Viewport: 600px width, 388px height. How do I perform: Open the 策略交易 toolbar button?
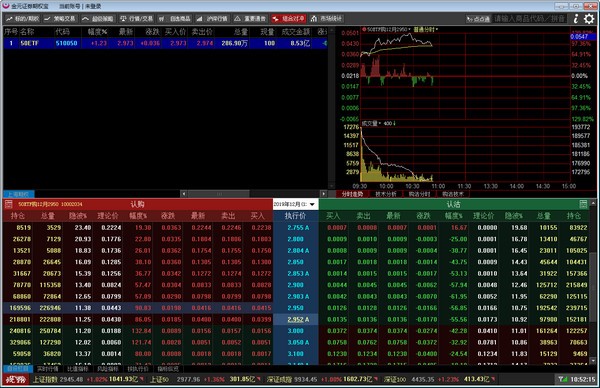[60, 18]
